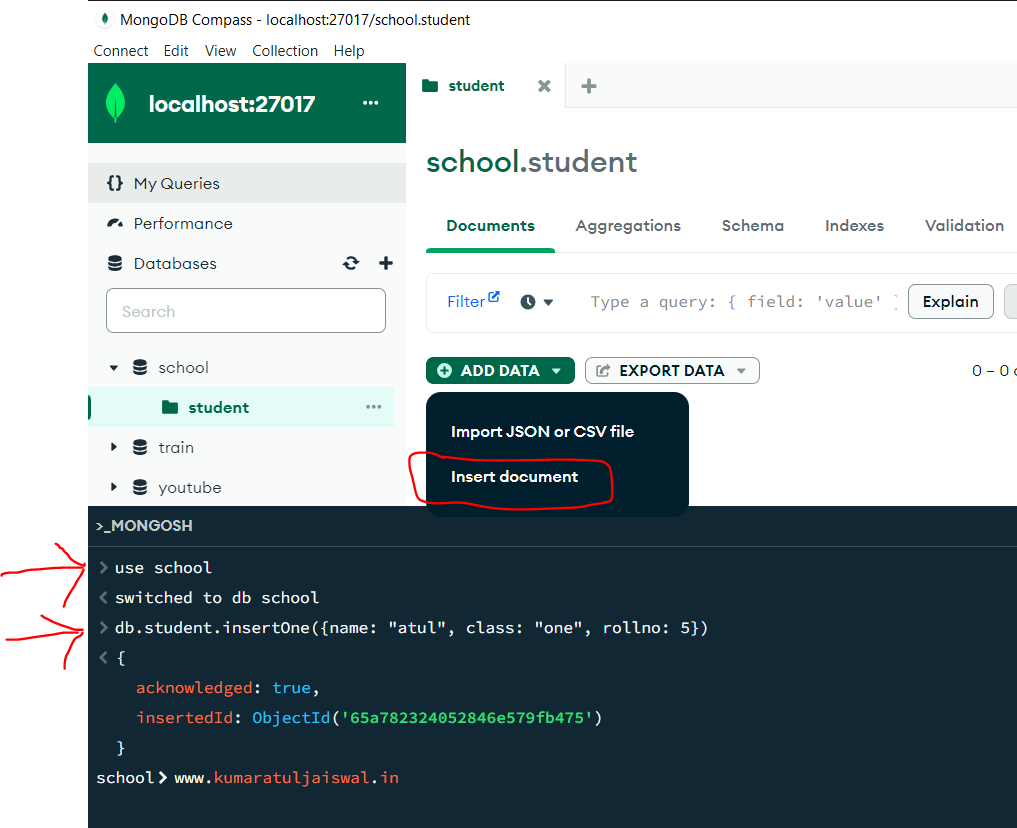Switch to Documents tab
Screen dimensions: 1017x828
click(490, 226)
